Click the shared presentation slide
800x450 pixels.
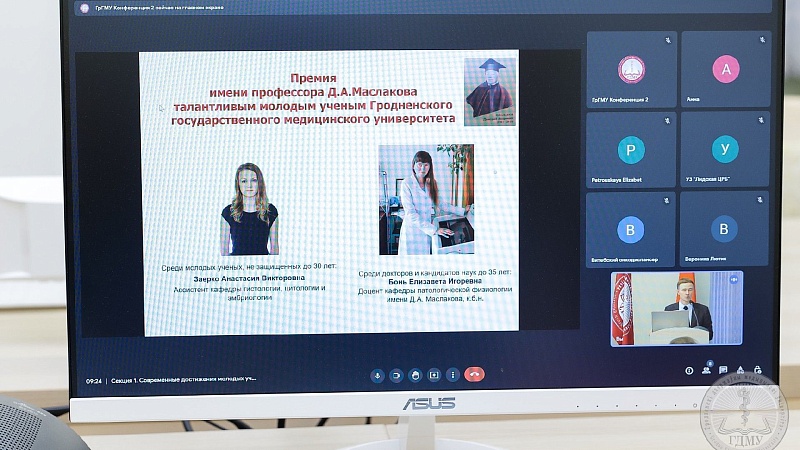[331, 192]
